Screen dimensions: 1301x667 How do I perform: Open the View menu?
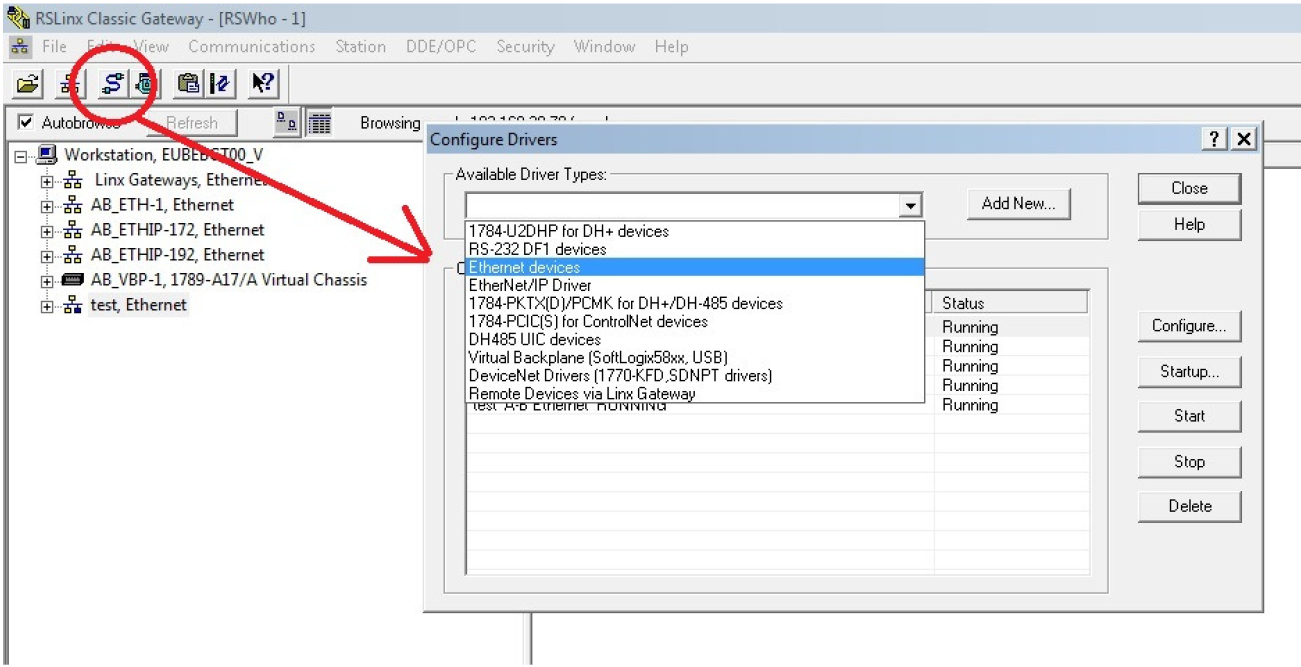[151, 46]
